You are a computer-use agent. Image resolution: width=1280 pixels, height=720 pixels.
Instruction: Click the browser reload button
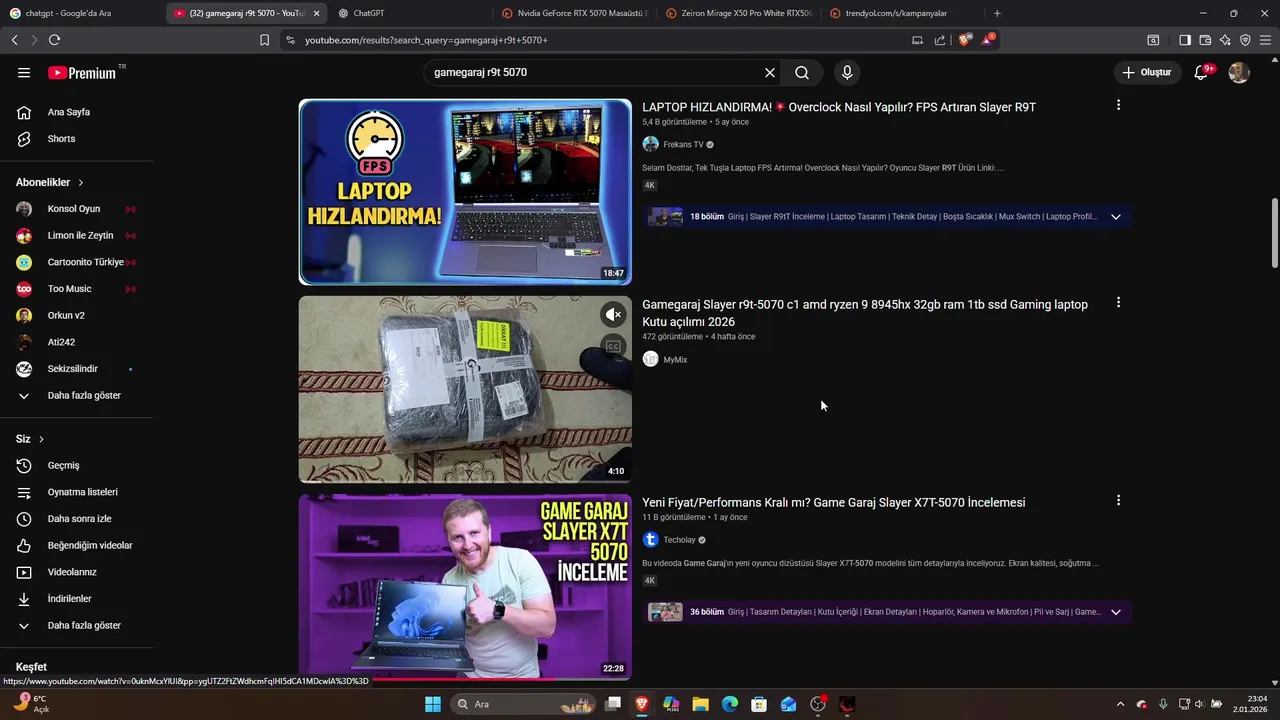pyautogui.click(x=54, y=40)
